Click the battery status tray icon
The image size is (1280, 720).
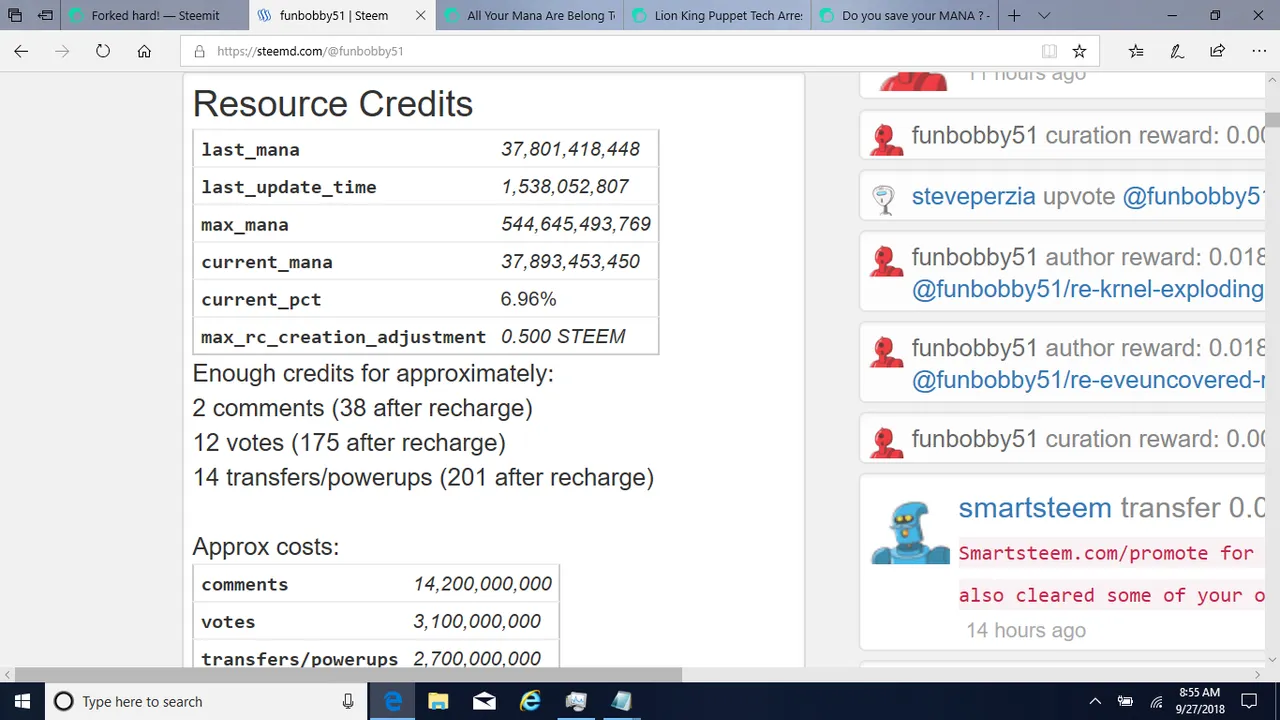point(1125,701)
